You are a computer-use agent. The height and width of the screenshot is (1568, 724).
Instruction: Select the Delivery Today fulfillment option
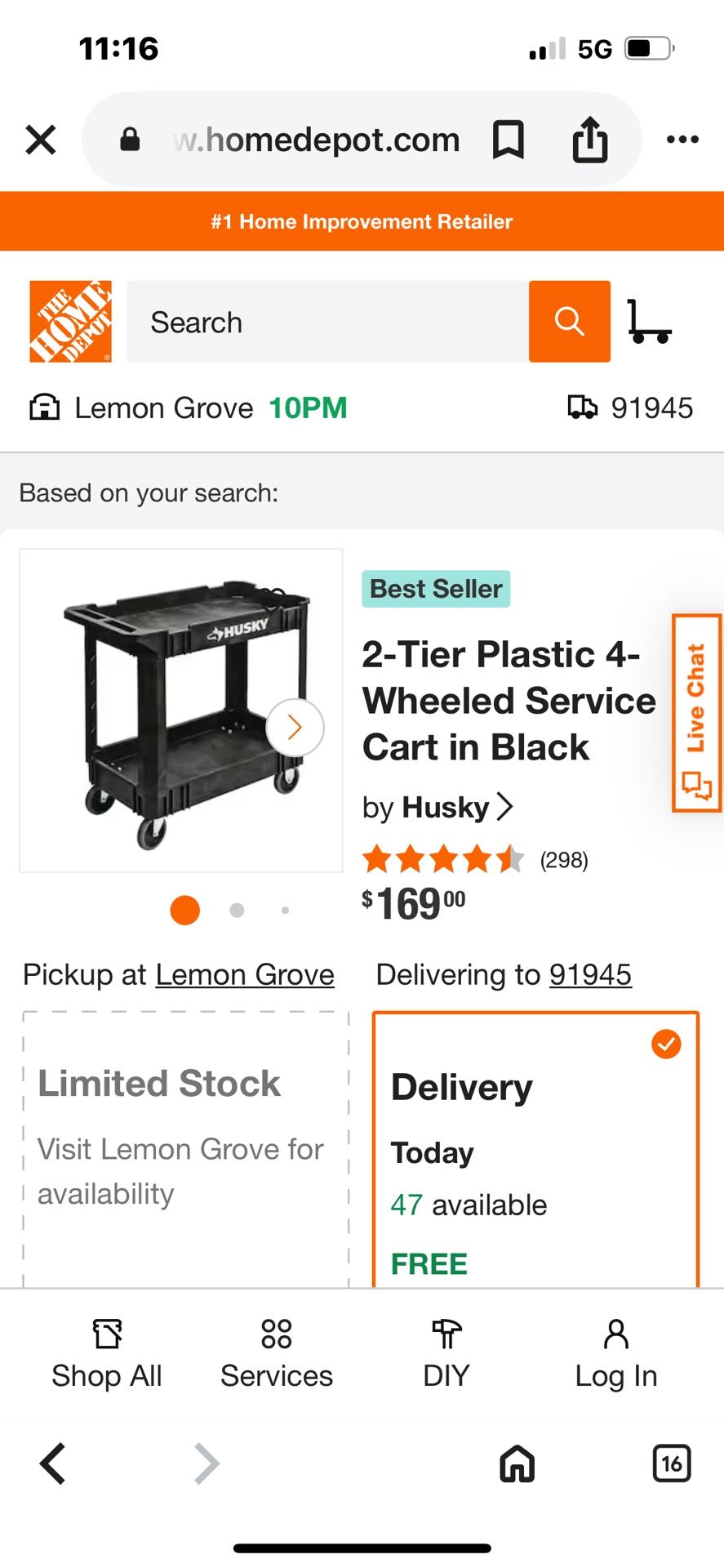(x=535, y=1151)
